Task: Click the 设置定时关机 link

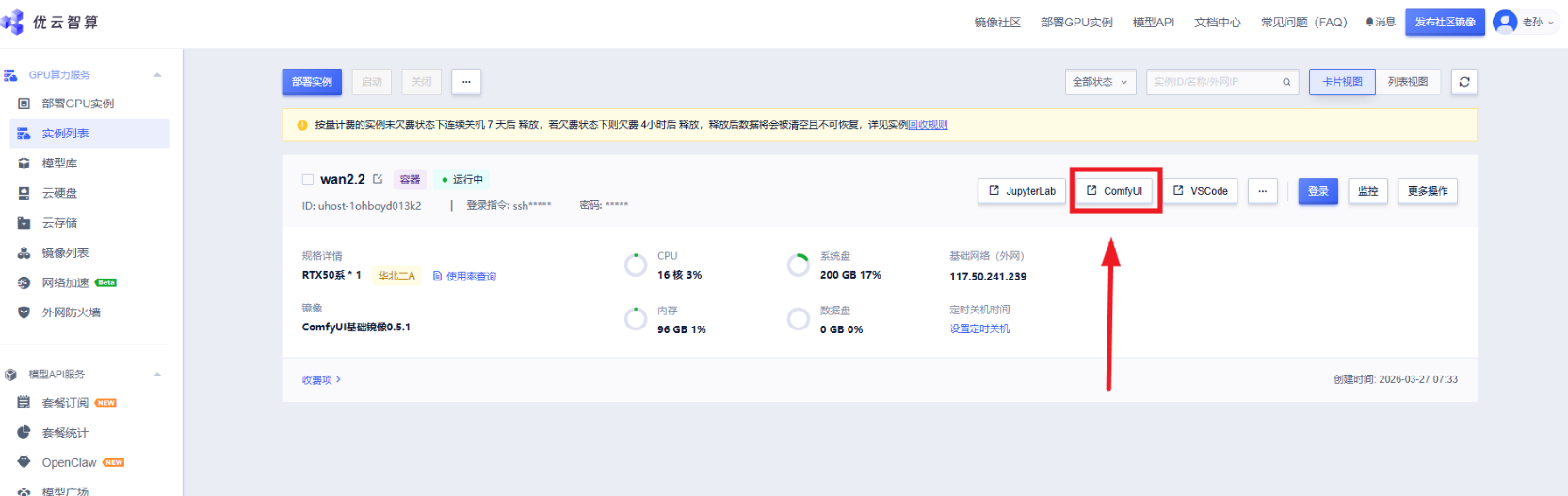Action: tap(979, 328)
